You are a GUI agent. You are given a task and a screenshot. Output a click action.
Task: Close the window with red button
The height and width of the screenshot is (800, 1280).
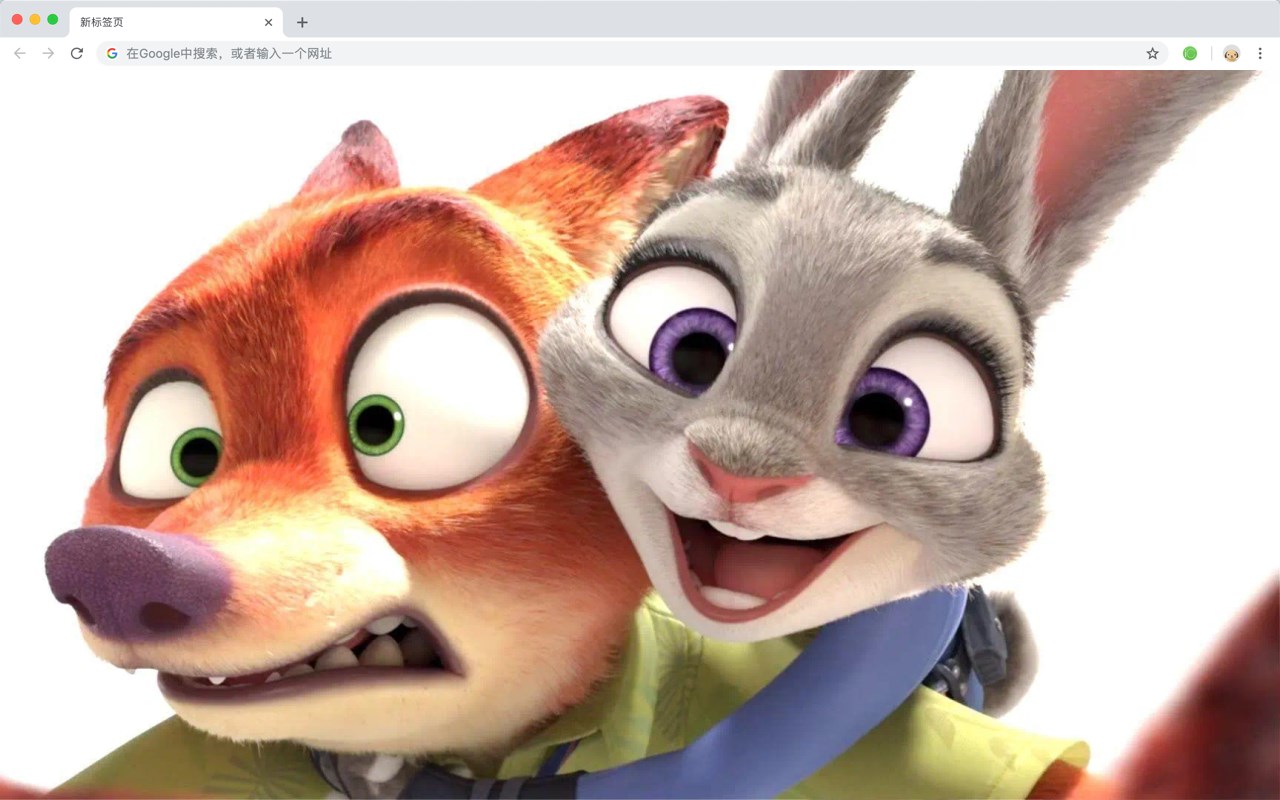click(17, 19)
